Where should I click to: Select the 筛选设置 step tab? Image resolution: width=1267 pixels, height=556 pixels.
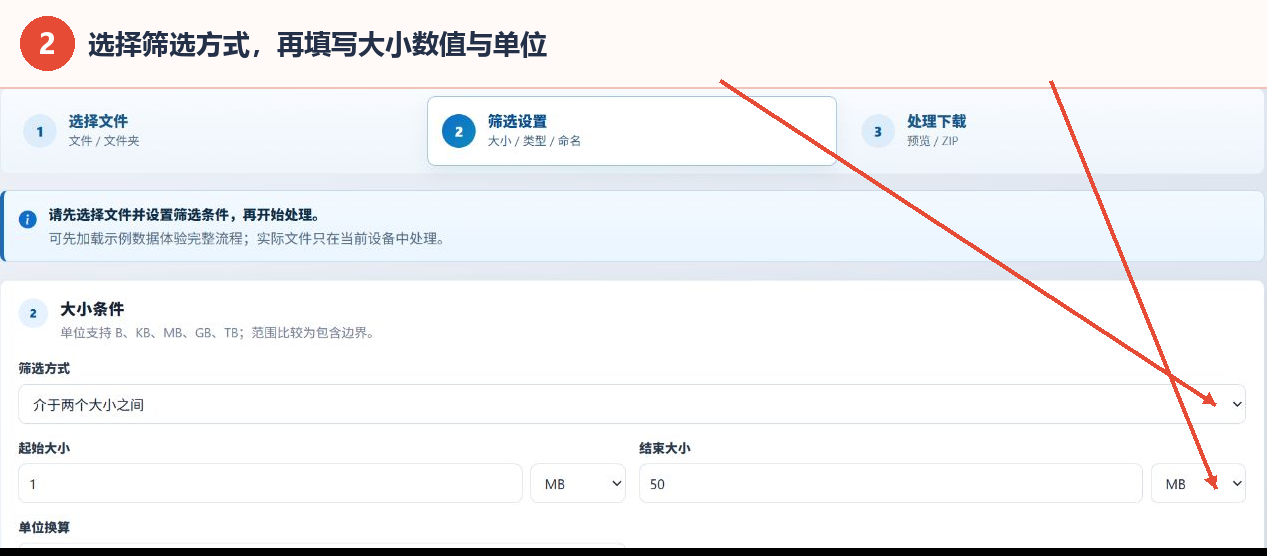coord(632,131)
